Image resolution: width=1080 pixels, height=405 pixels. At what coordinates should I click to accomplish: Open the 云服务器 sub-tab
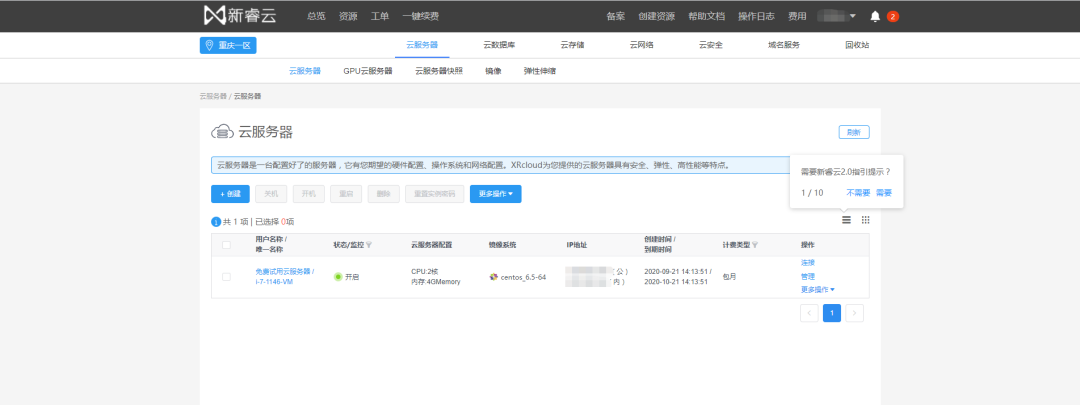click(304, 71)
